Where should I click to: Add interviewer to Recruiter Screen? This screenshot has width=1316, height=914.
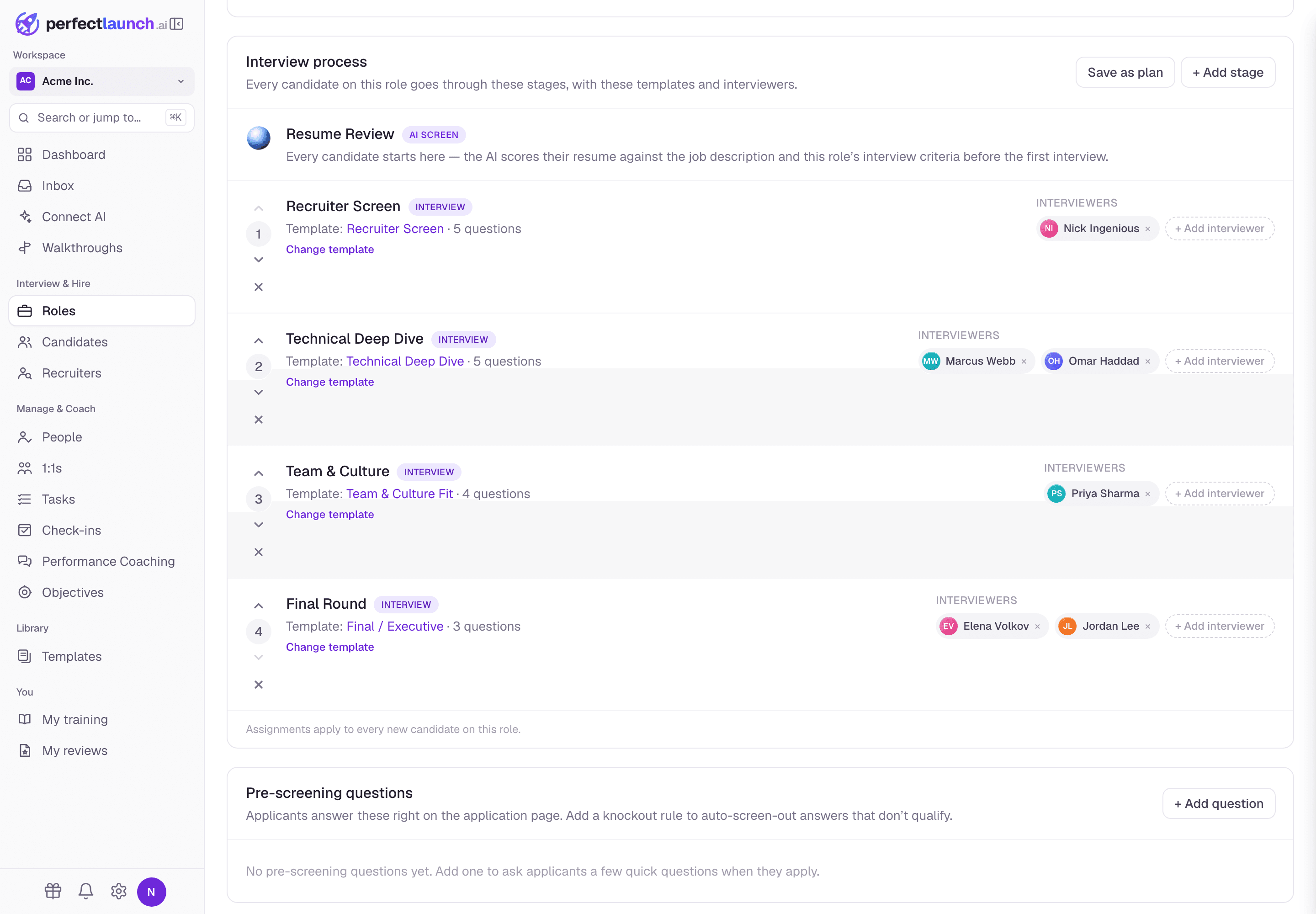tap(1219, 228)
